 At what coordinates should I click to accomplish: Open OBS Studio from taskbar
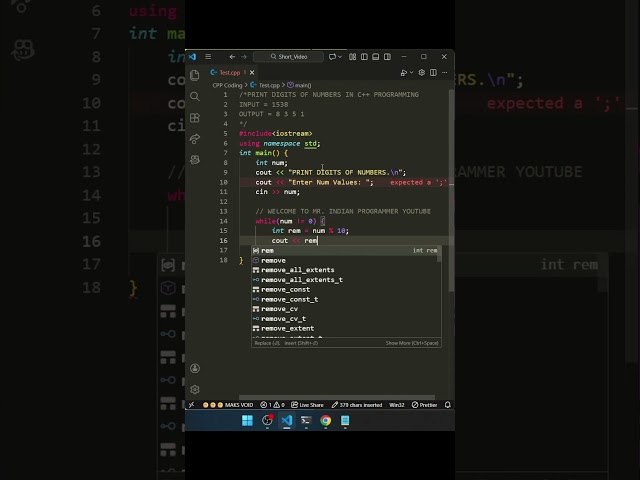coord(267,420)
